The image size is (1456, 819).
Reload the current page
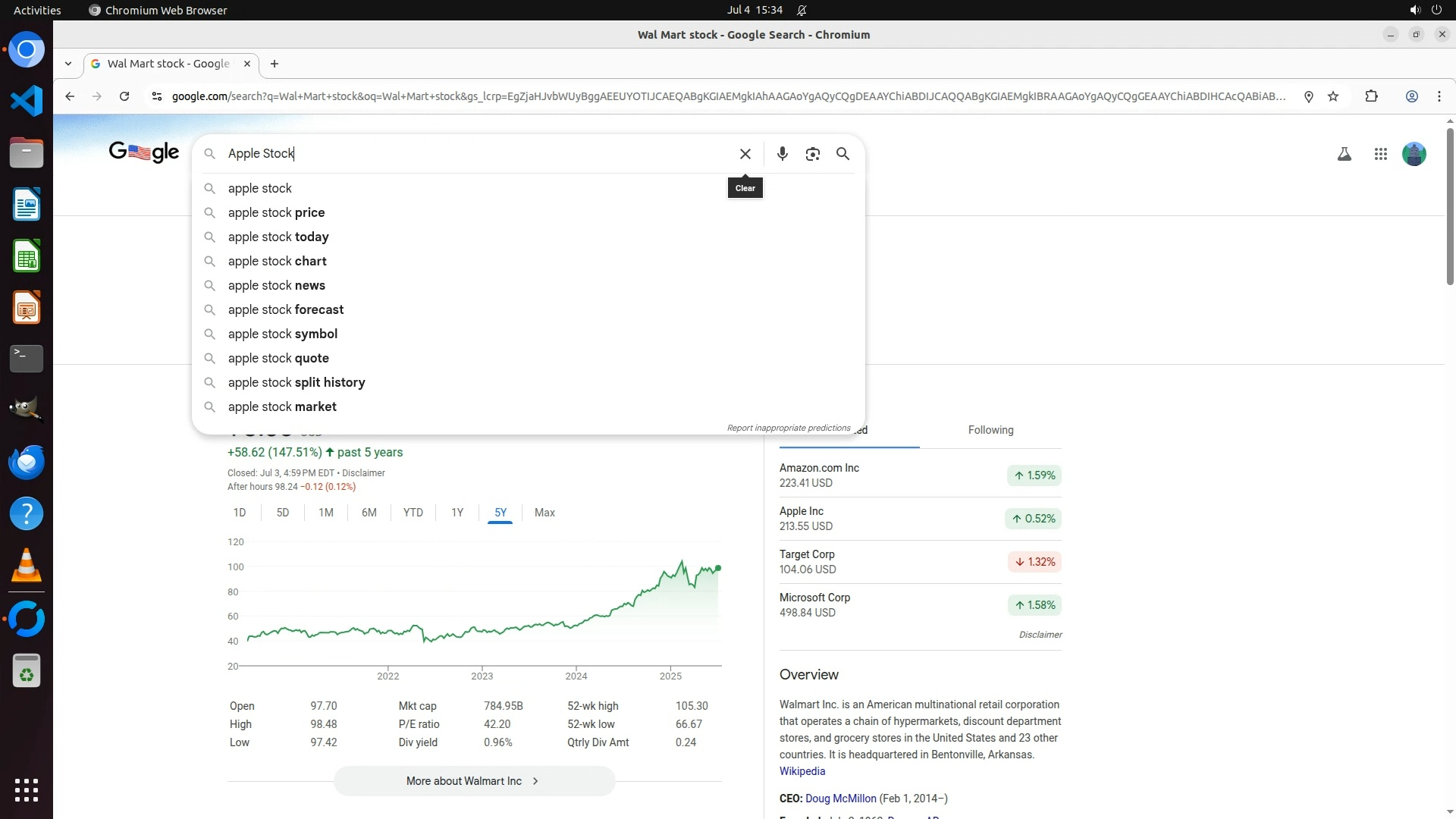[124, 96]
